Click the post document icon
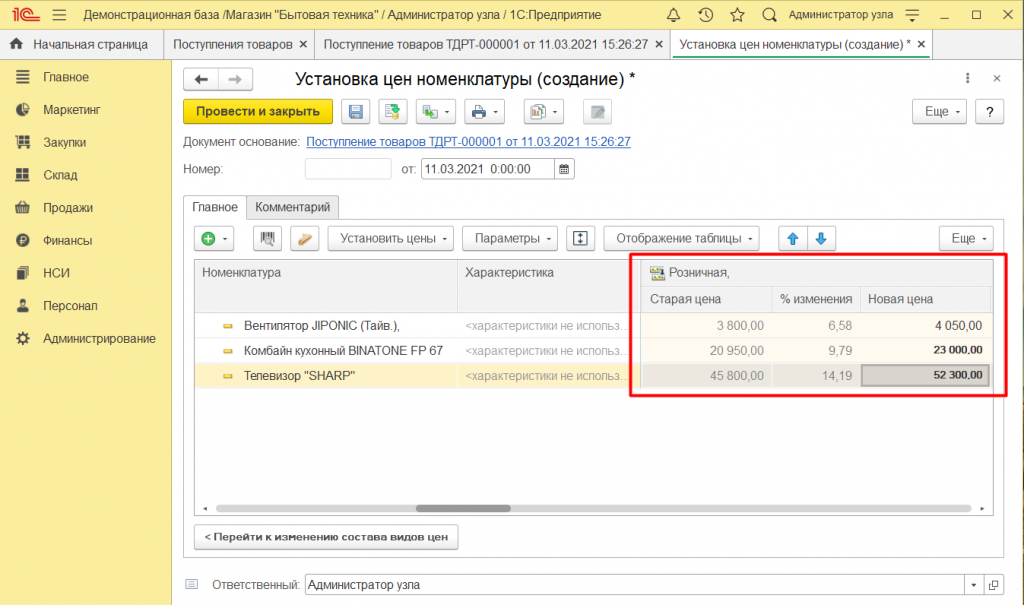 (x=391, y=112)
